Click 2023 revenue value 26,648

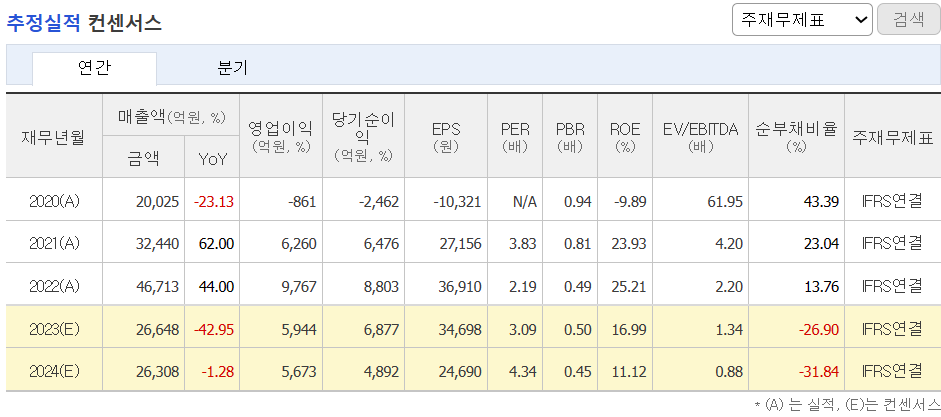157,329
